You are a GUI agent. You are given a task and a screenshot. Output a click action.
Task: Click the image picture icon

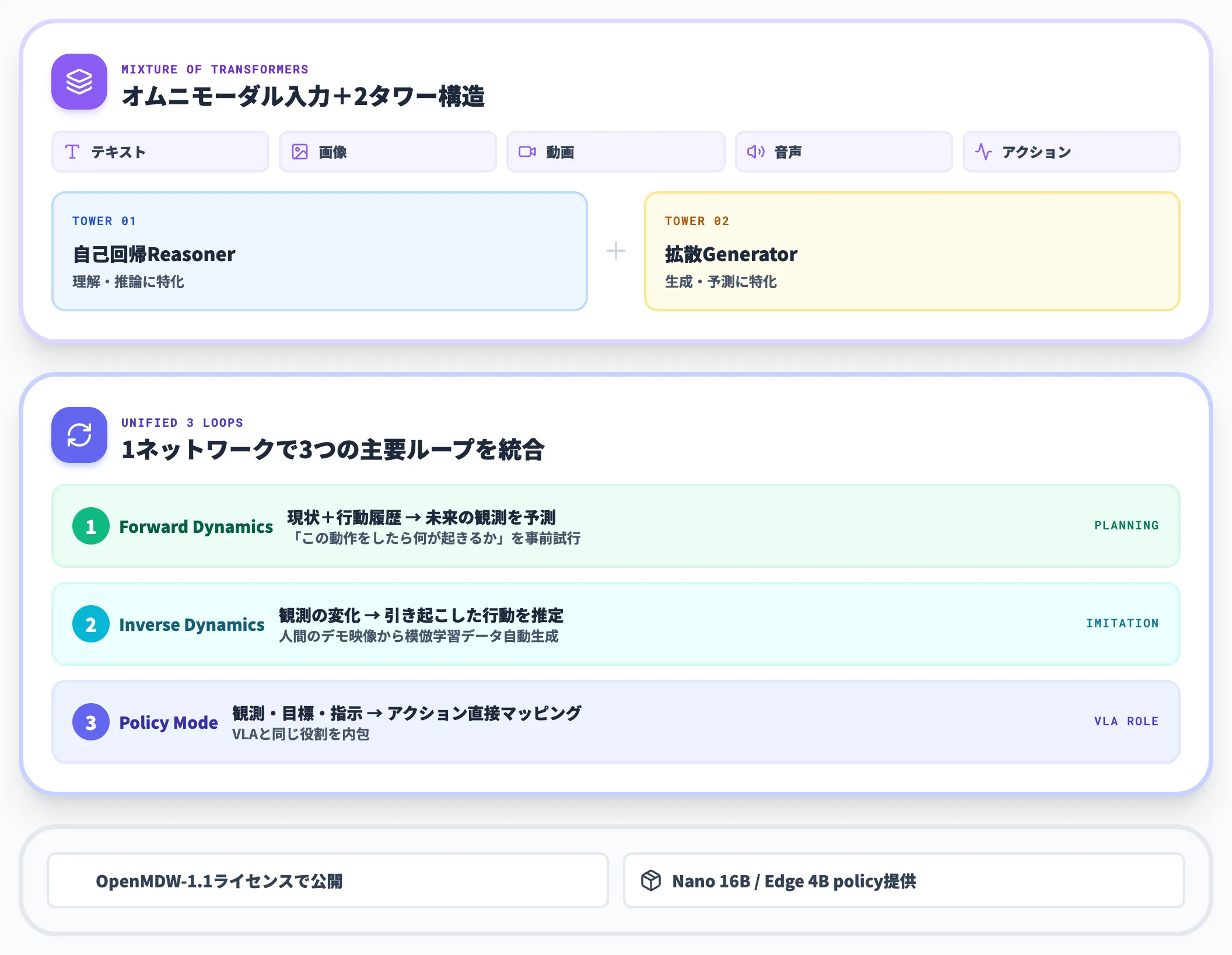tap(300, 152)
